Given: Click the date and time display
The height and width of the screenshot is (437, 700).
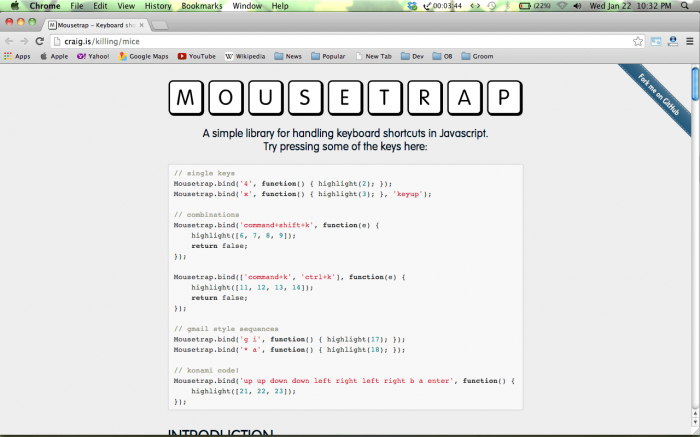Looking at the screenshot, I should [x=630, y=6].
